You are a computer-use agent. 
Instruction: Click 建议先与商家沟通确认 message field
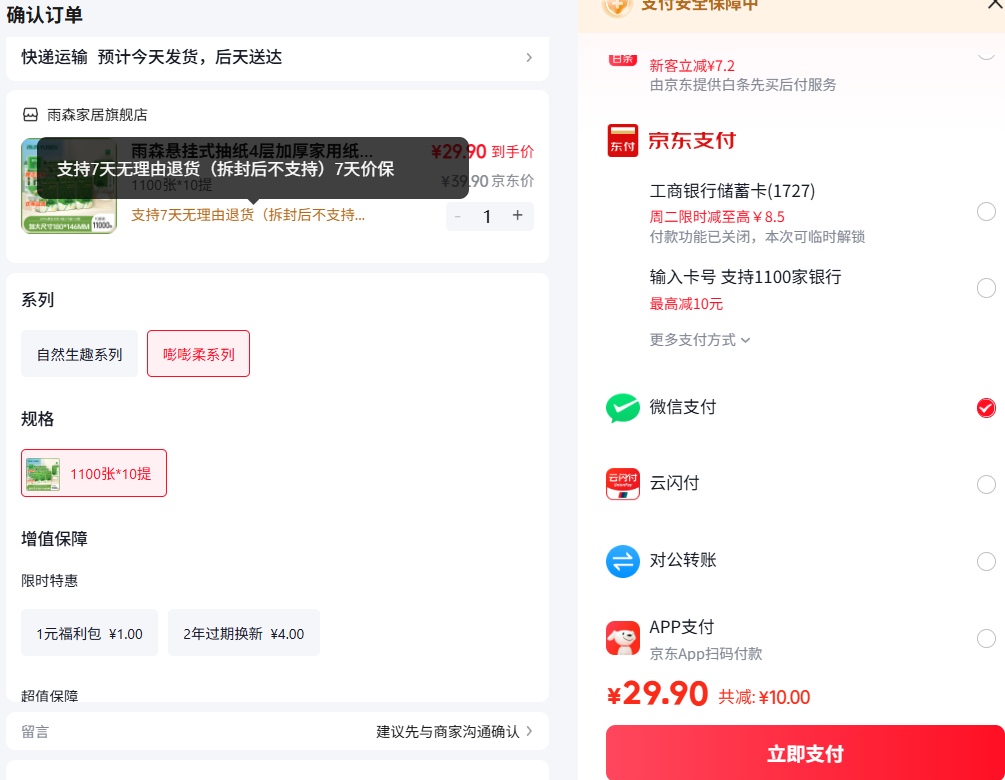click(x=448, y=731)
